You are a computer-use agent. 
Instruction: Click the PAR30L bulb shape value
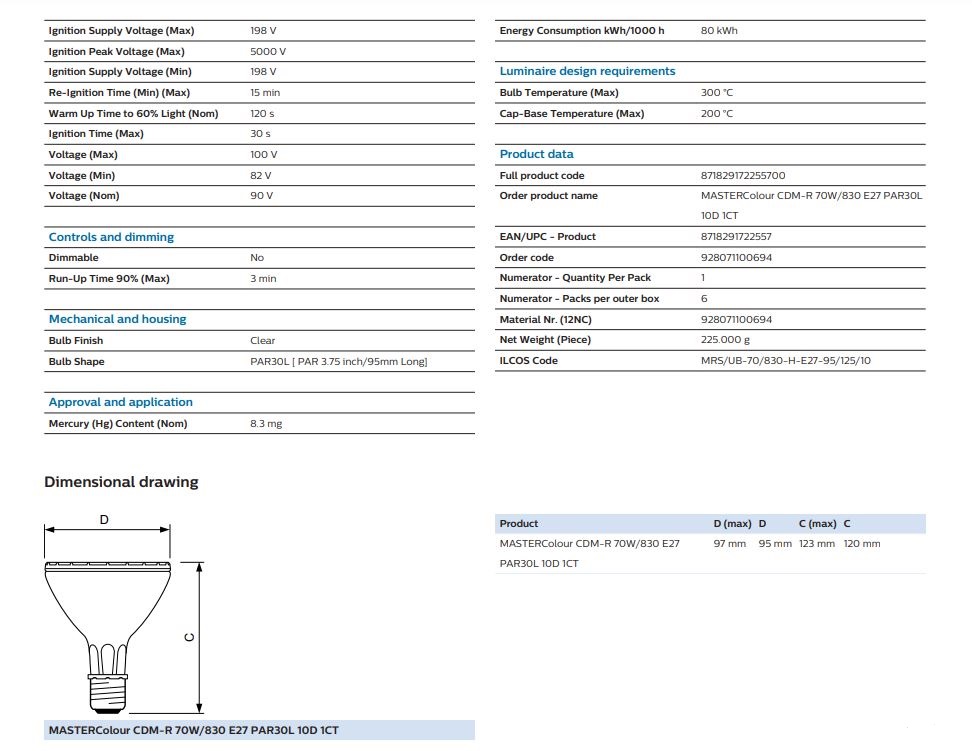(339, 362)
